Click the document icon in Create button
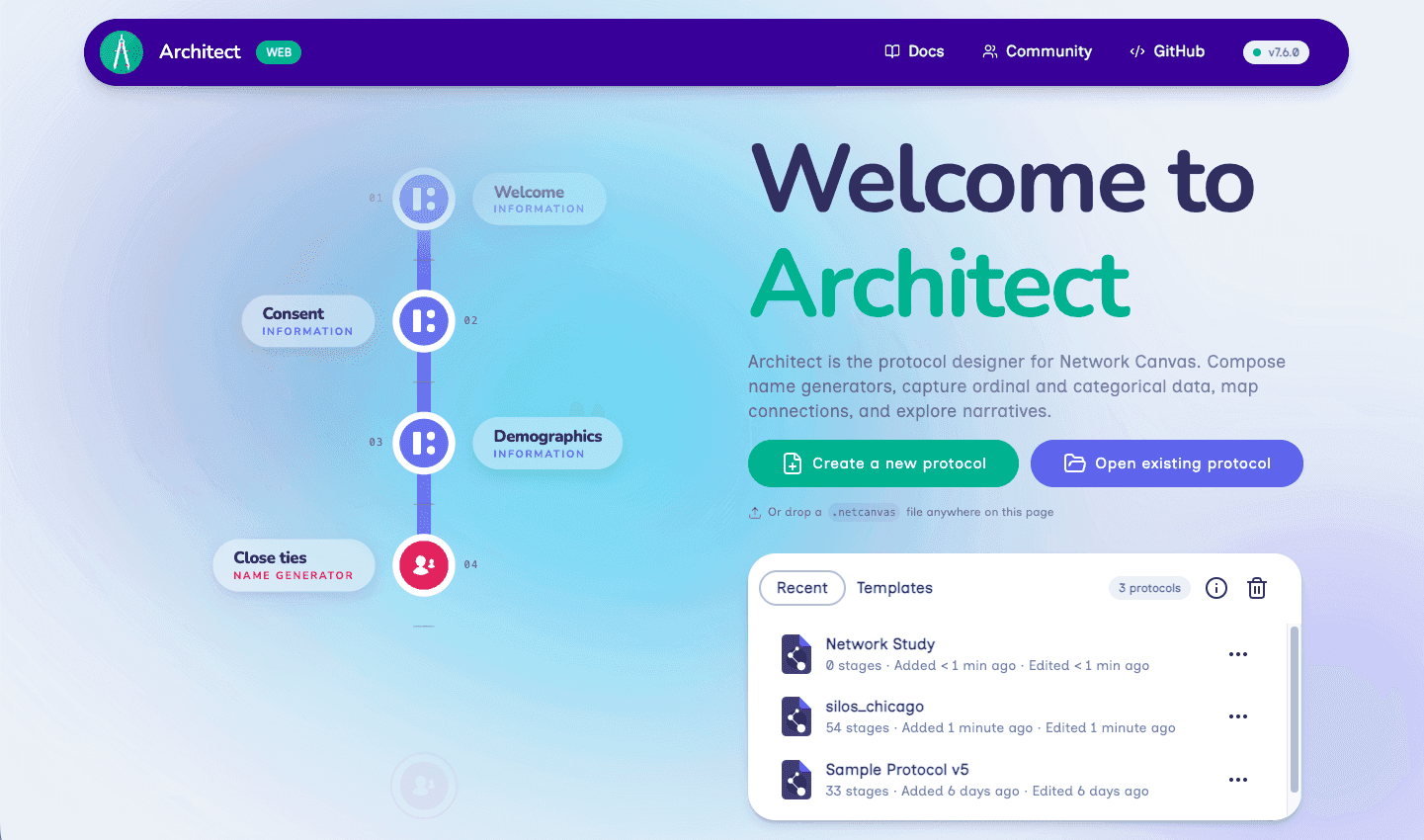 coord(793,463)
